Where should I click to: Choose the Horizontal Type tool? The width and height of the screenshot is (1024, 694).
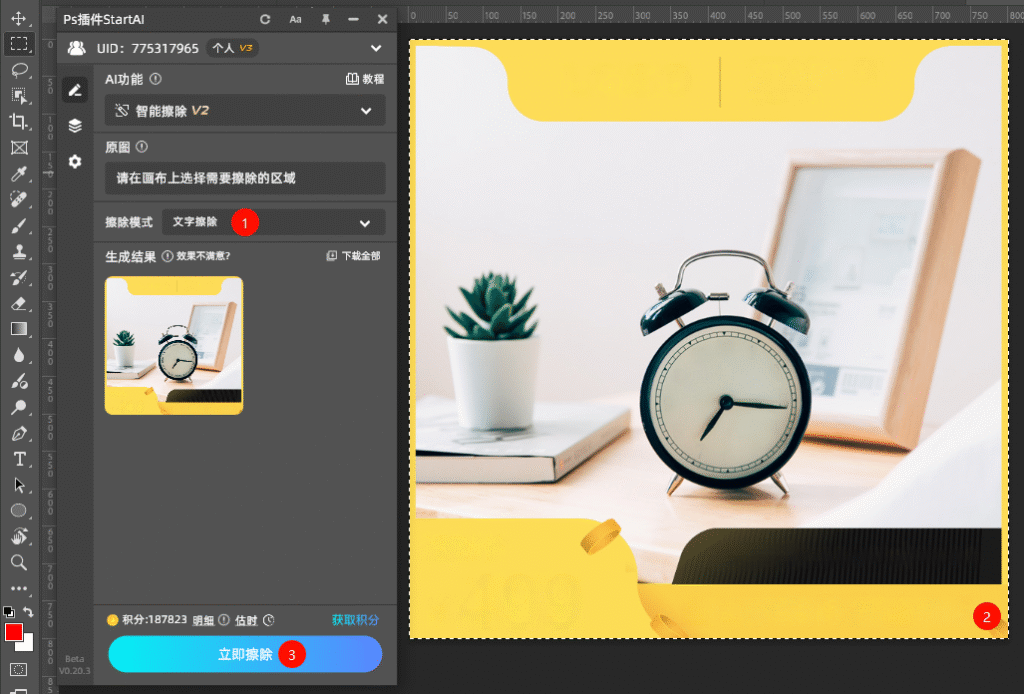pyautogui.click(x=18, y=459)
